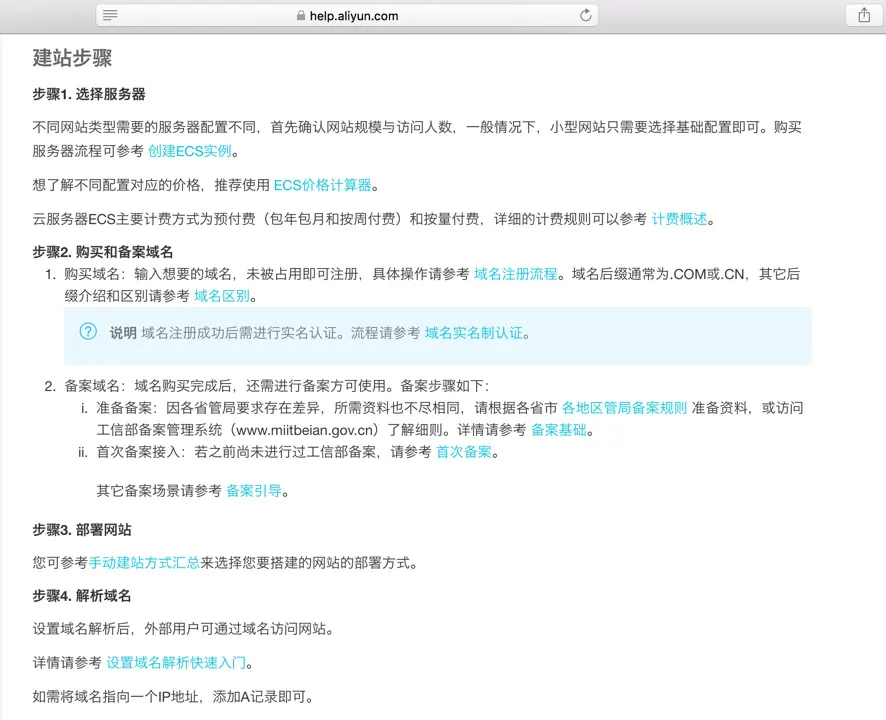This screenshot has width=886, height=720.
Task: Open the 手动建站方式汇总 link
Action: 144,563
